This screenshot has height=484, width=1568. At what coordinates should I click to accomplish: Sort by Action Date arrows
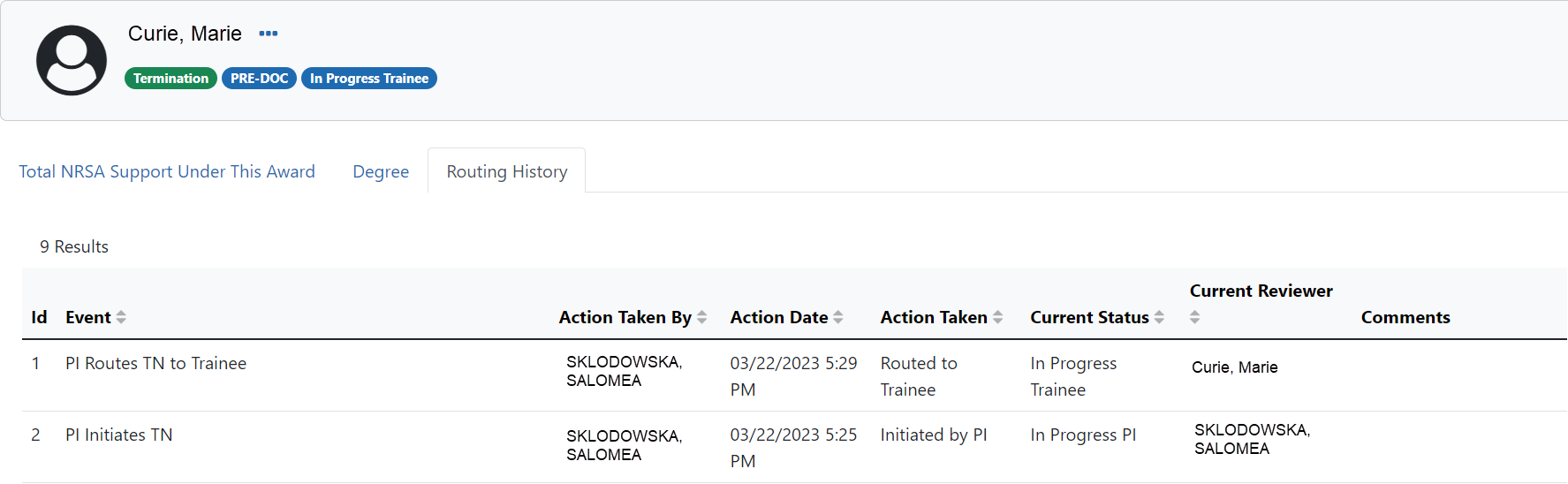[x=837, y=317]
